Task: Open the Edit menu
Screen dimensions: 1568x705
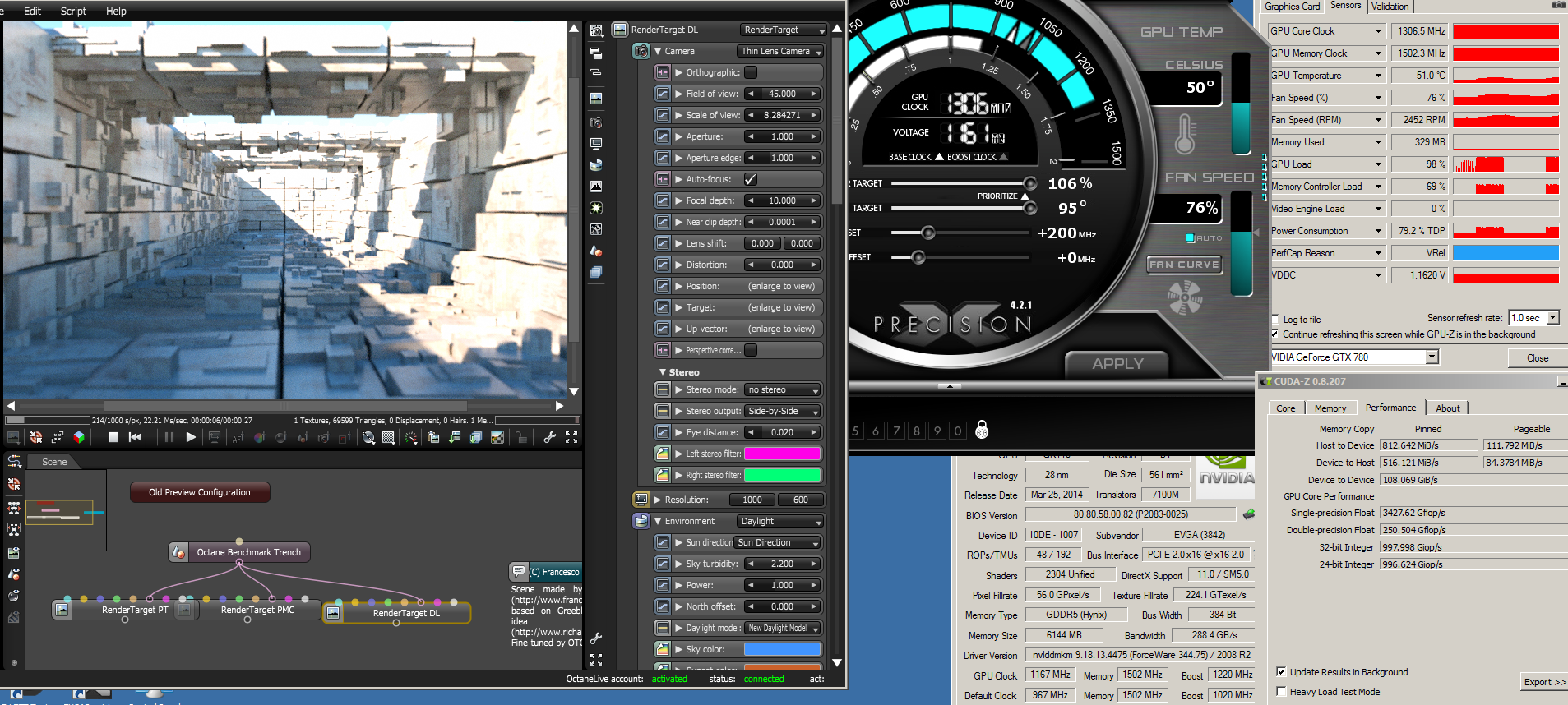Action: pyautogui.click(x=32, y=11)
